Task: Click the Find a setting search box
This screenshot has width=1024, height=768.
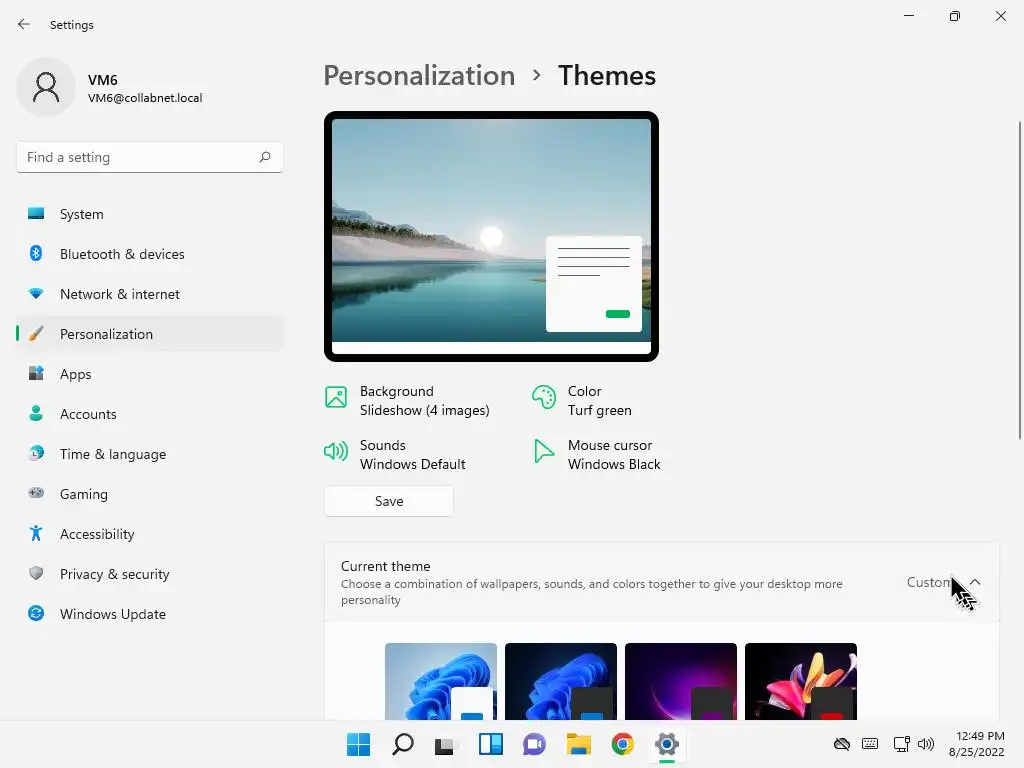Action: [150, 157]
